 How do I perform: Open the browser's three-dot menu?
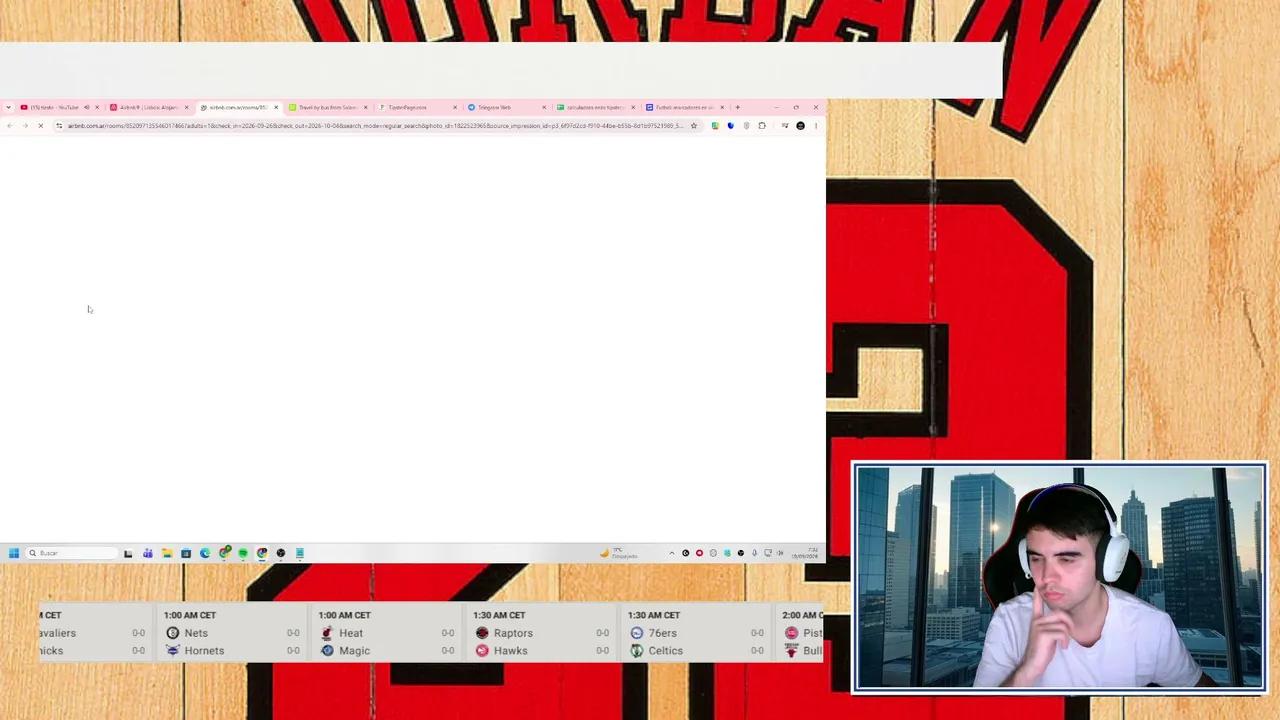tap(816, 126)
